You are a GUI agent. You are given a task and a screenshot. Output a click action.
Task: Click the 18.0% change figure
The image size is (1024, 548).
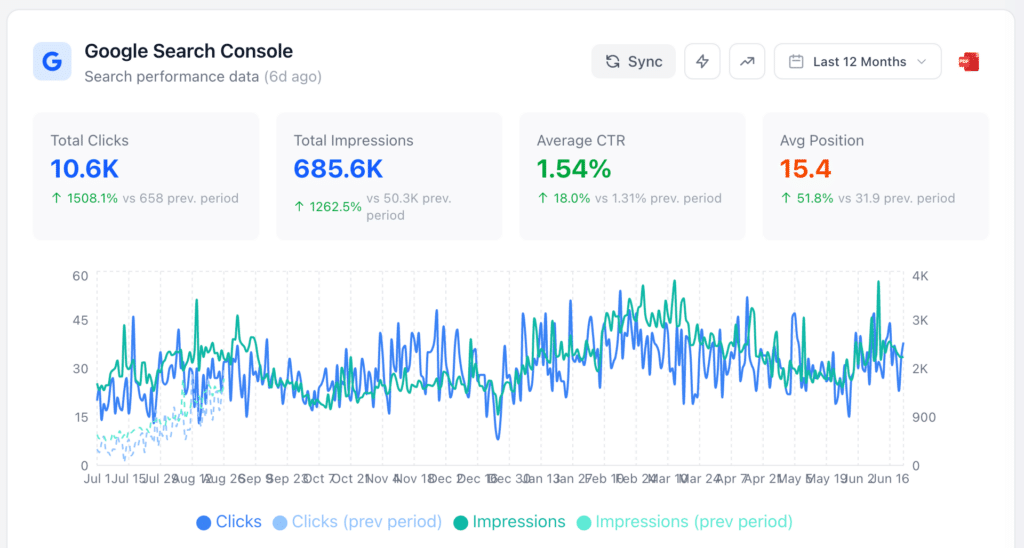coord(571,199)
